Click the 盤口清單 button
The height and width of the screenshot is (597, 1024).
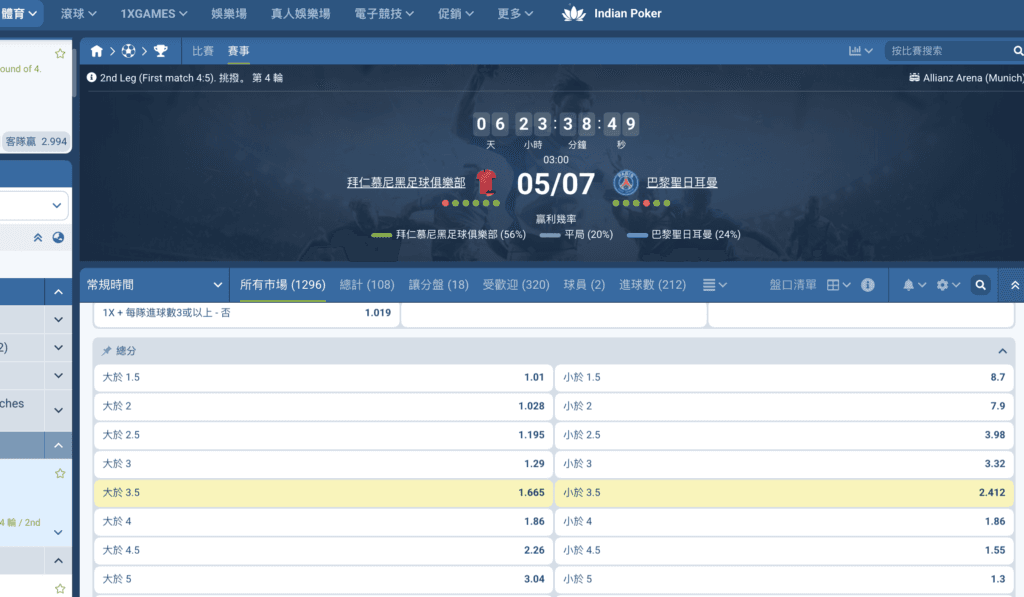(x=793, y=285)
